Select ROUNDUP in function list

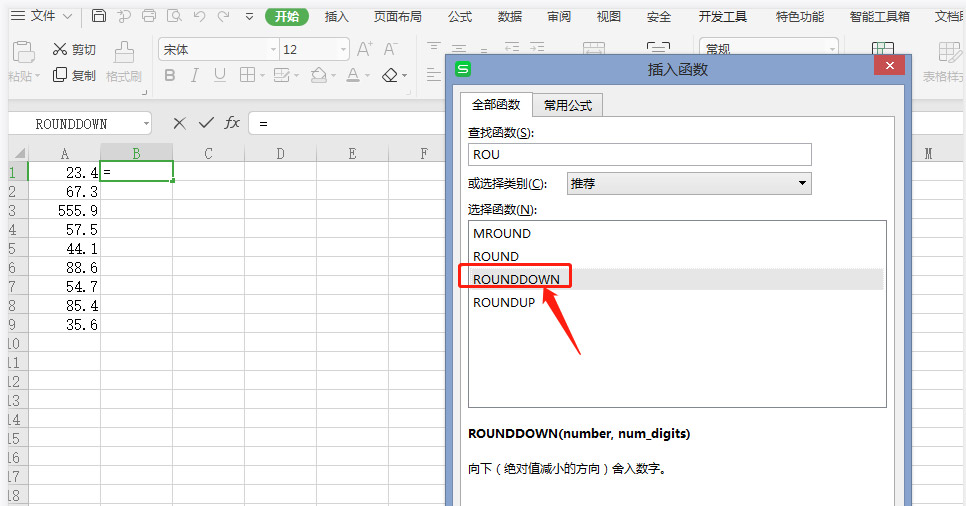point(676,303)
